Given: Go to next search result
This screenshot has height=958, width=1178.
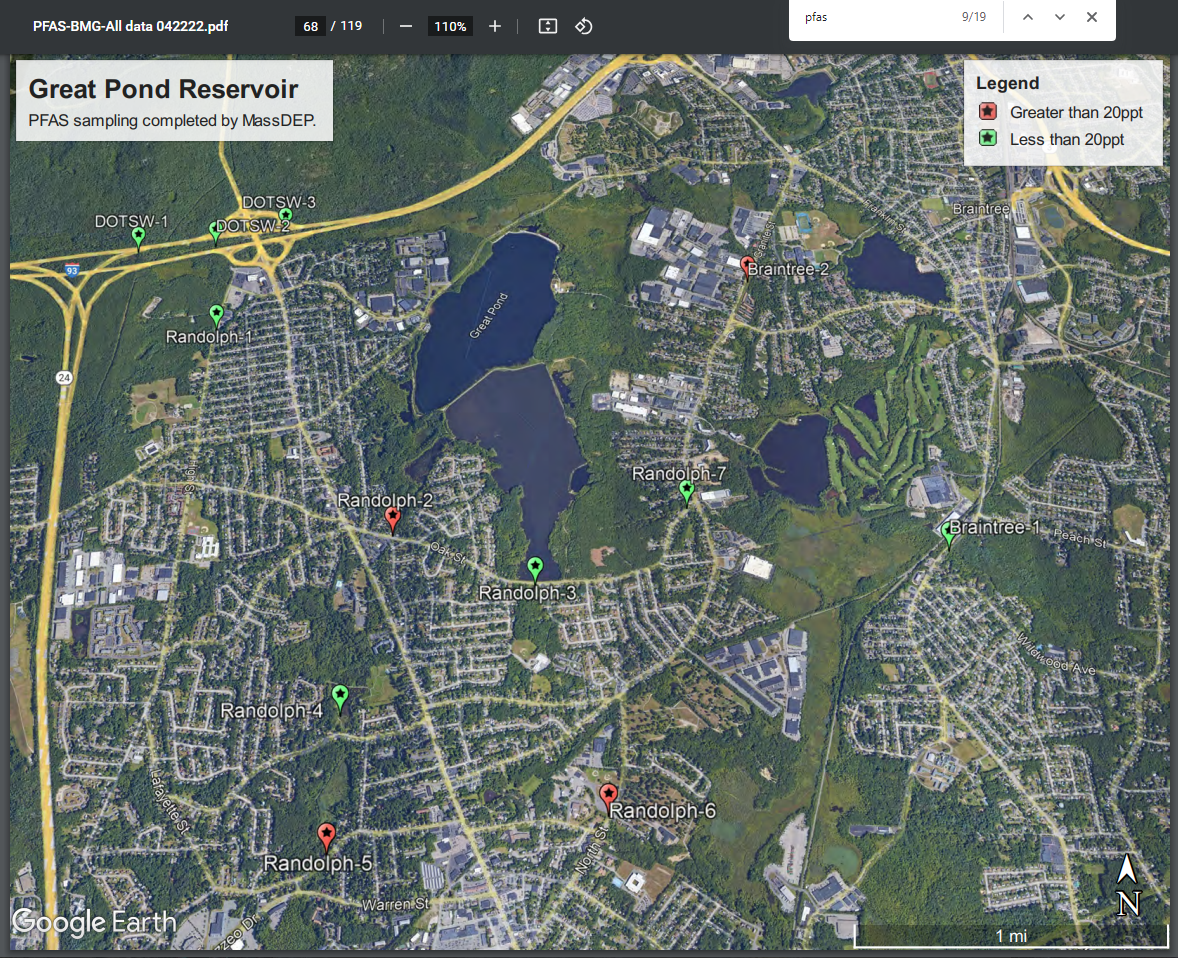Looking at the screenshot, I should tap(1060, 17).
